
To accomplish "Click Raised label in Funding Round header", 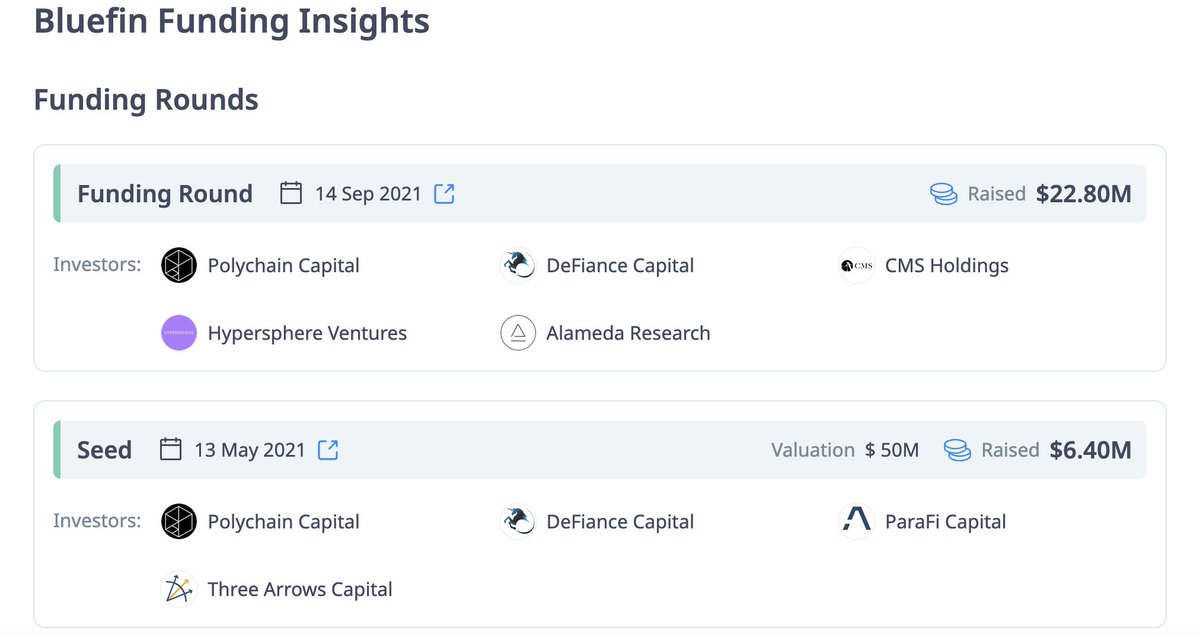I will coord(997,194).
